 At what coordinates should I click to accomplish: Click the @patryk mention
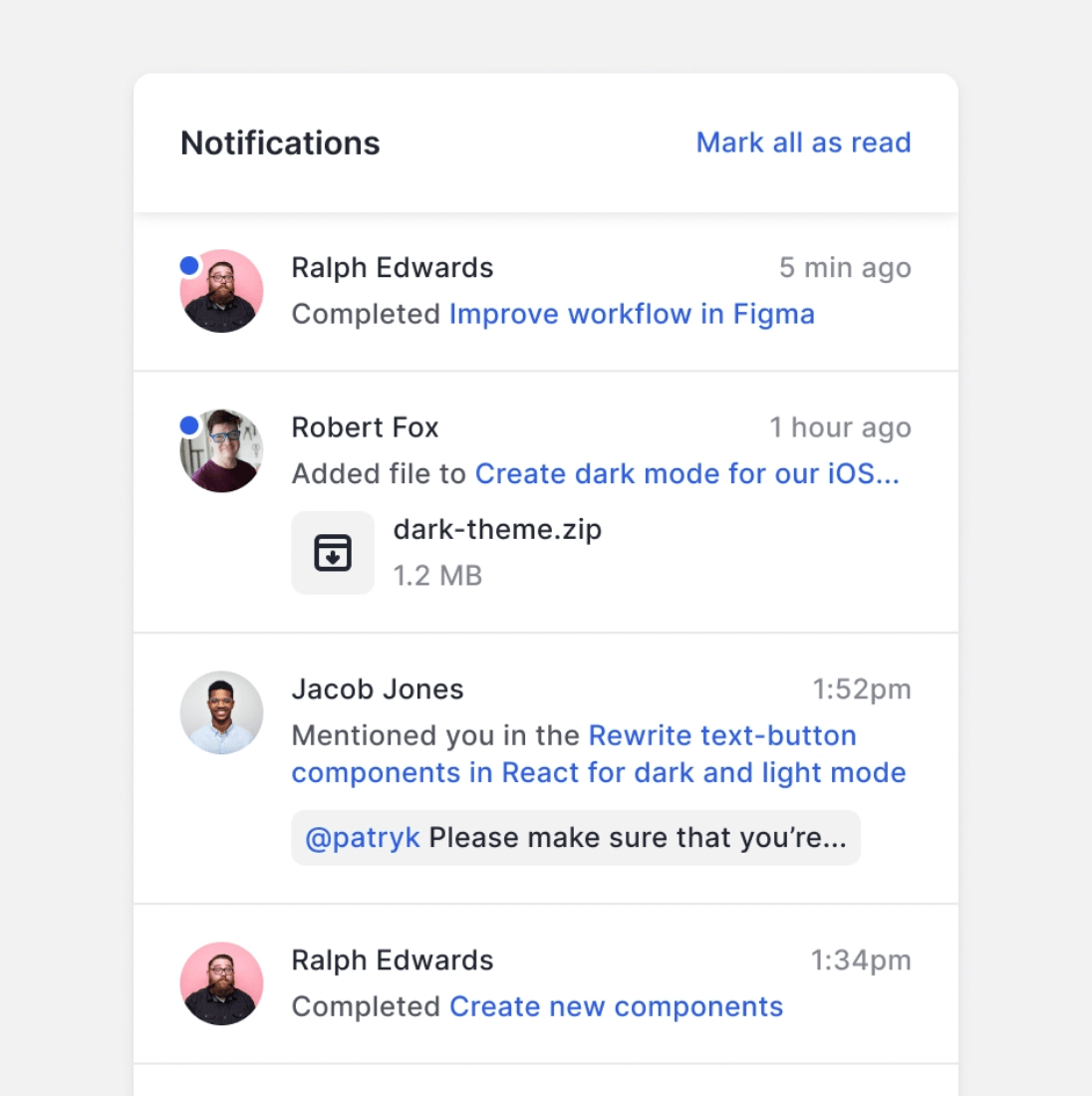363,838
